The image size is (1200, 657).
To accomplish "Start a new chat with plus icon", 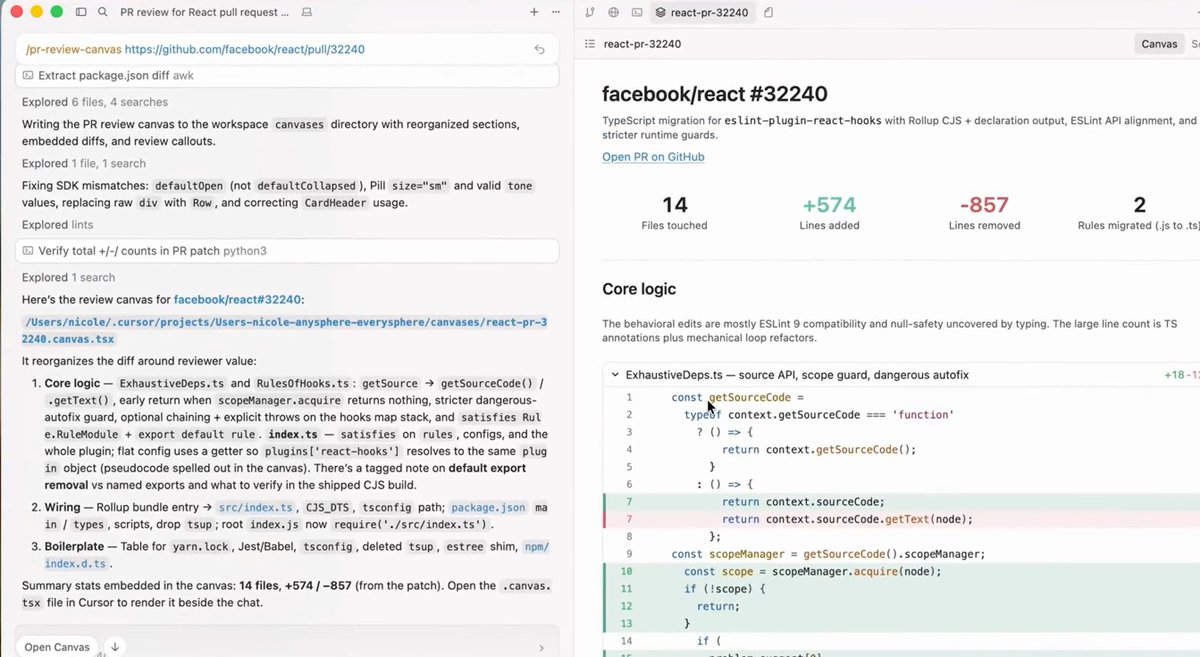I will coord(534,12).
